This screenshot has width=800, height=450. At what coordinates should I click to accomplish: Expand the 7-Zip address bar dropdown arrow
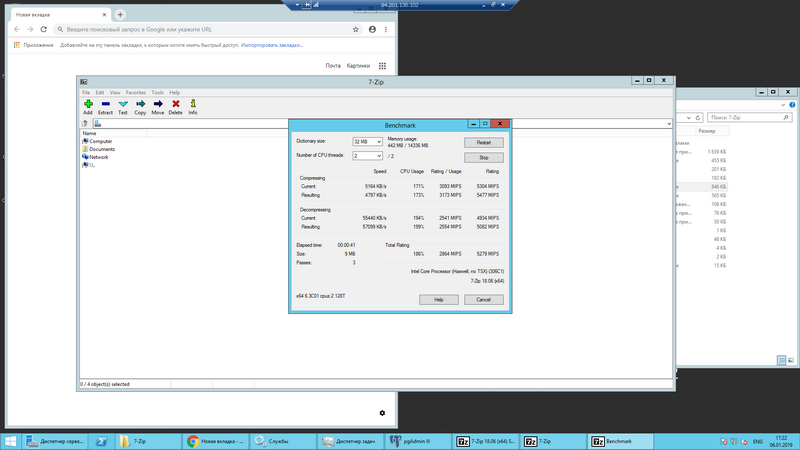pyautogui.click(x=668, y=123)
